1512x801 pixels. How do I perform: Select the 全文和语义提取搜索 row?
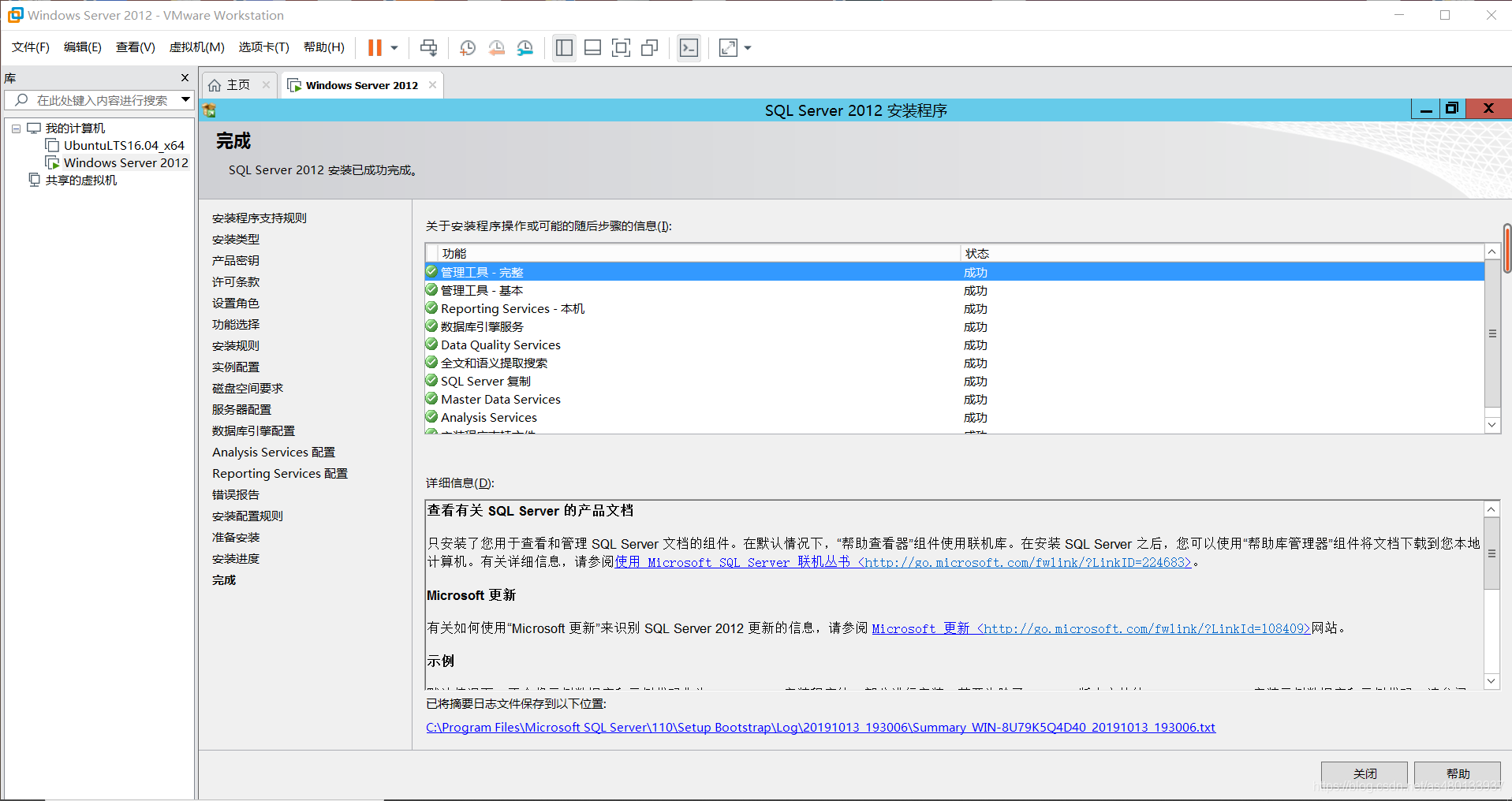click(954, 363)
